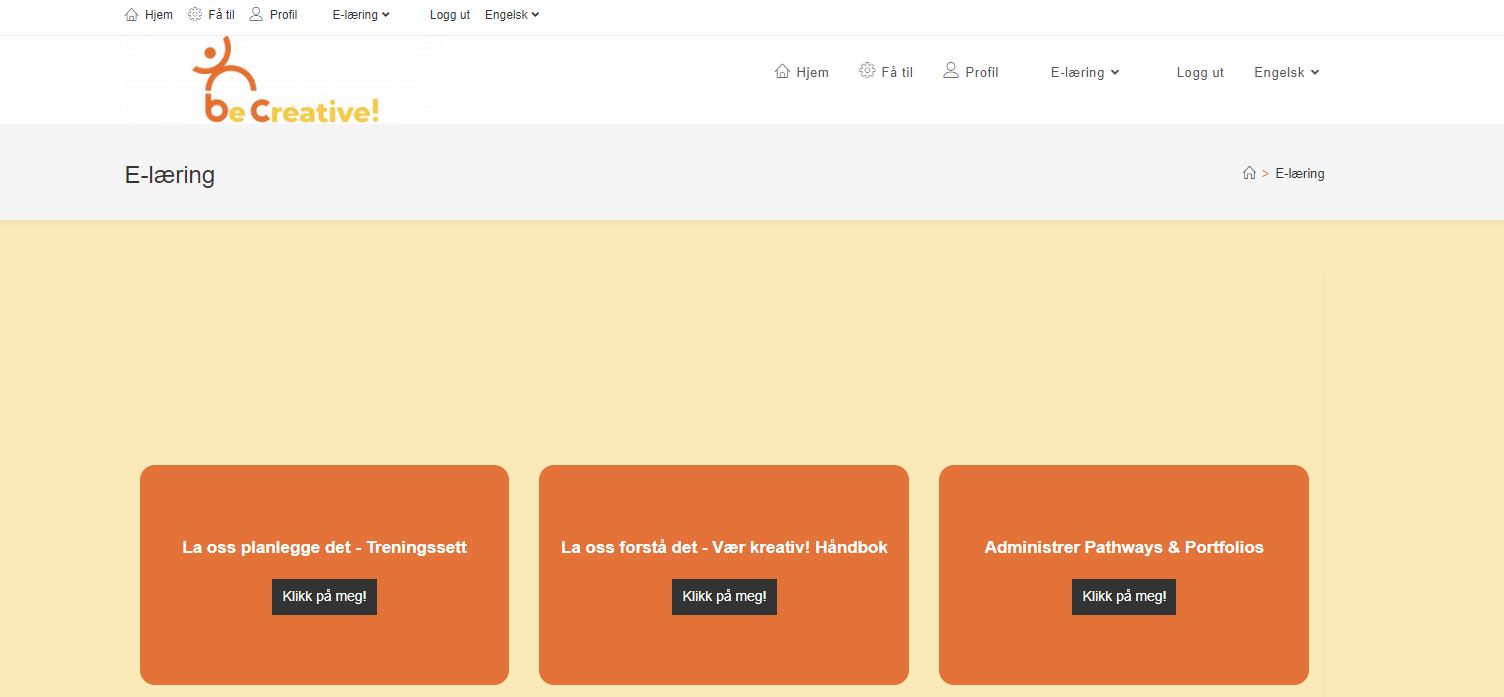Click Logg ut in the main navigation
This screenshot has height=697, width=1504.
(1200, 72)
